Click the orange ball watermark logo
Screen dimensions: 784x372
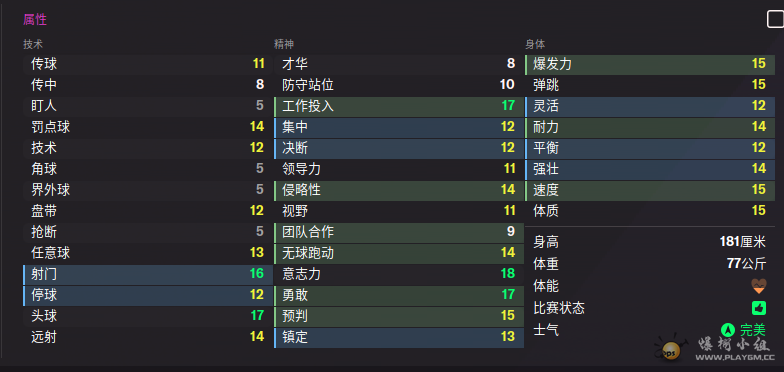pos(671,350)
